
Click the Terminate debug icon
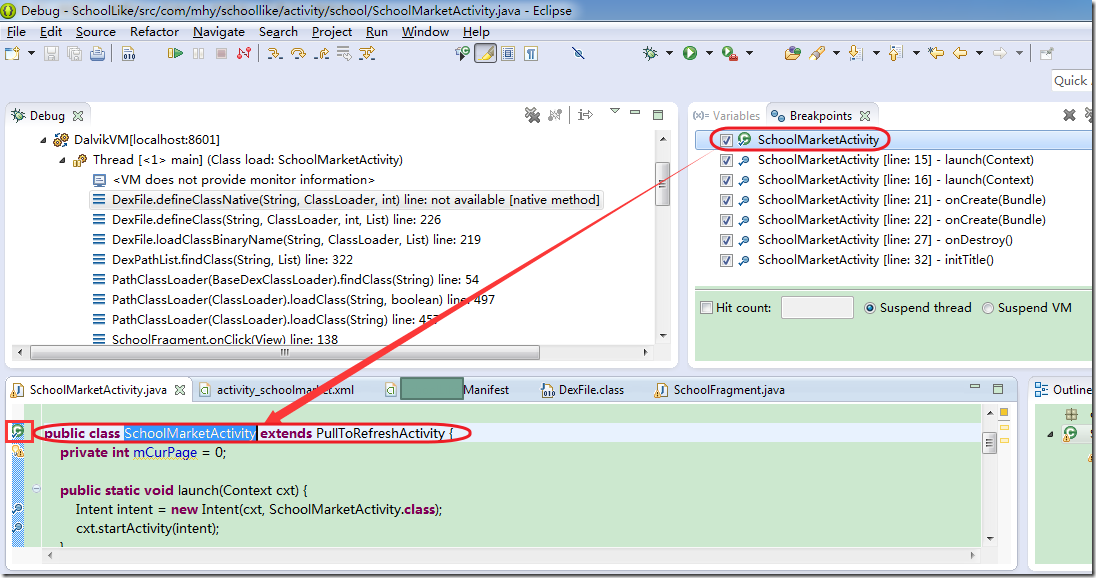tap(221, 53)
